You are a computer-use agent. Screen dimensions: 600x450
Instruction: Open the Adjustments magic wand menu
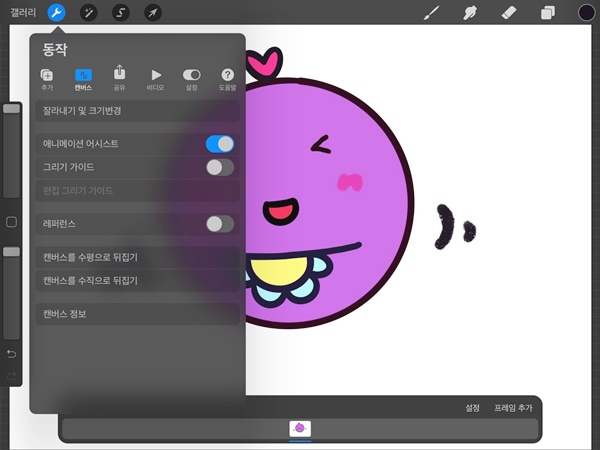(x=88, y=13)
